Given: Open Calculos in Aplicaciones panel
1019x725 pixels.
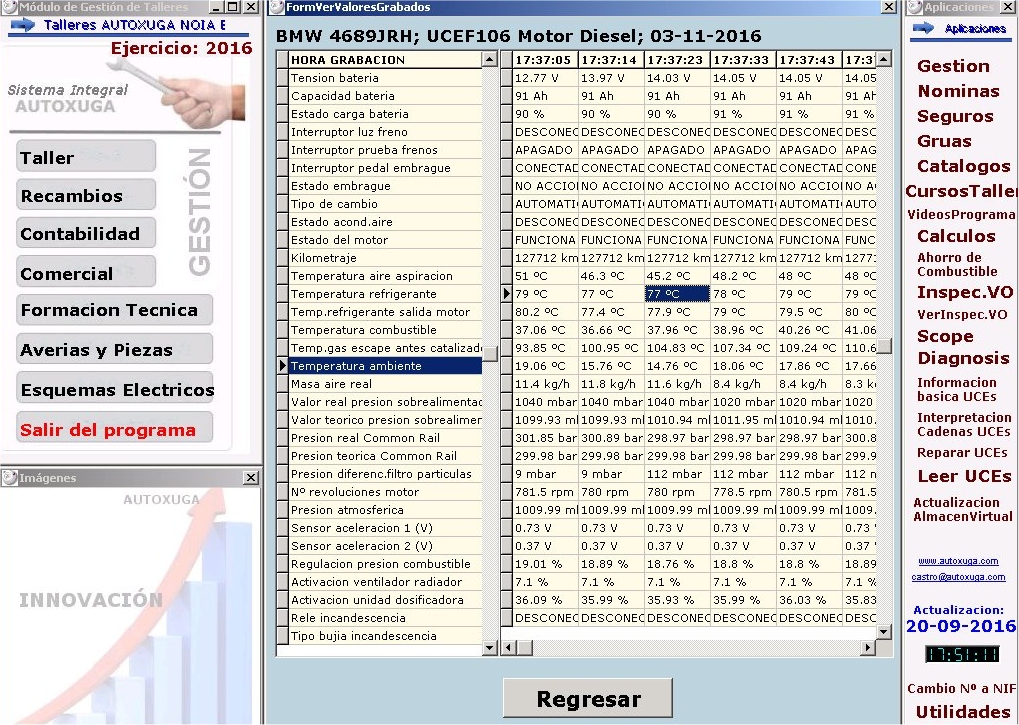Looking at the screenshot, I should coord(956,236).
